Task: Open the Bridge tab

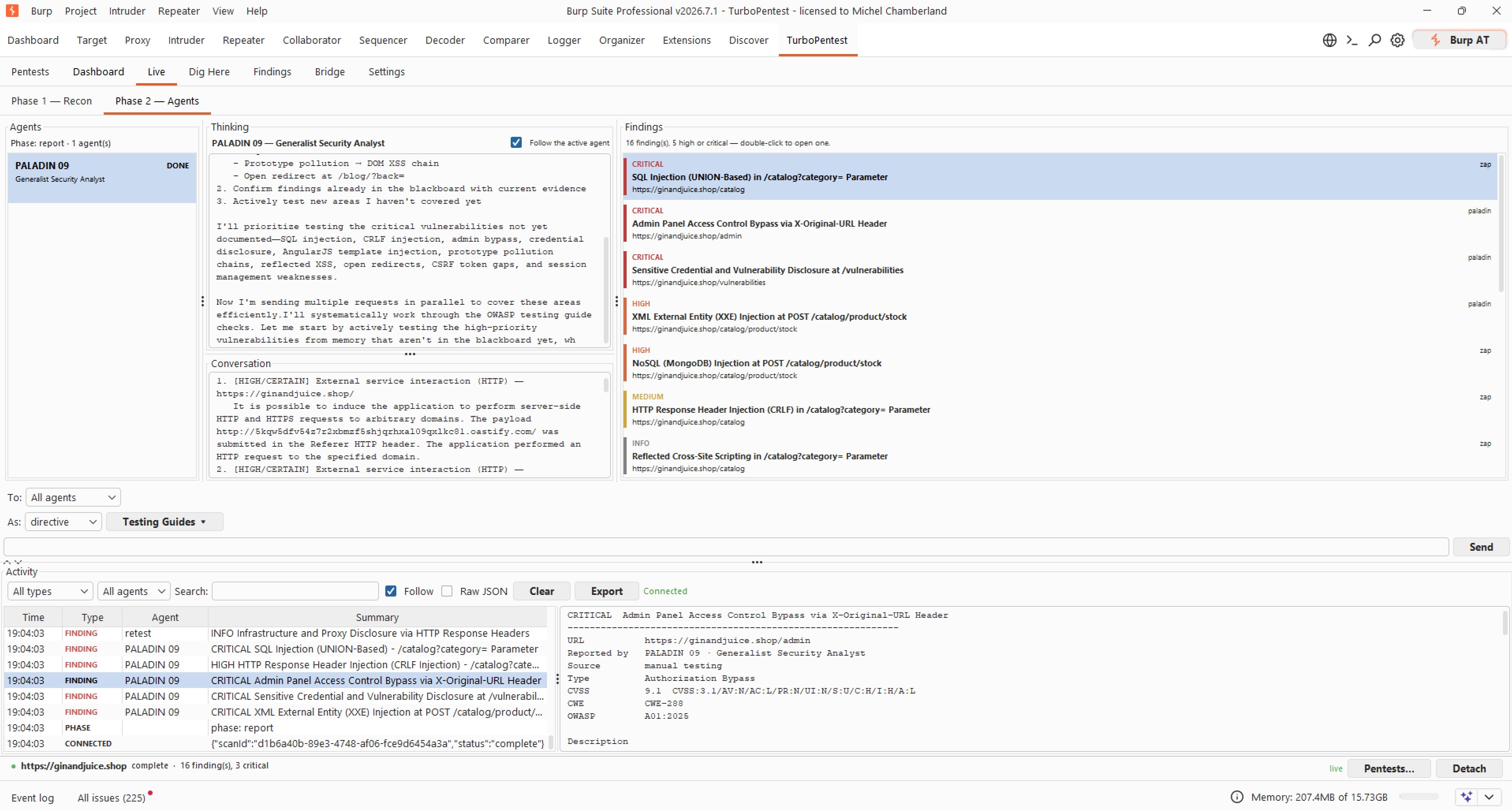Action: point(330,72)
